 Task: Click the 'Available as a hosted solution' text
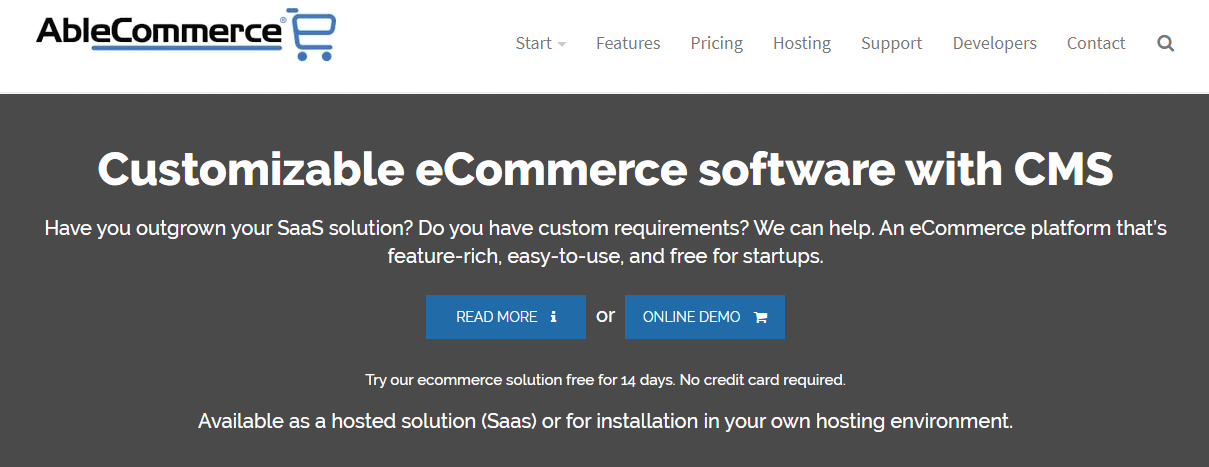[605, 420]
